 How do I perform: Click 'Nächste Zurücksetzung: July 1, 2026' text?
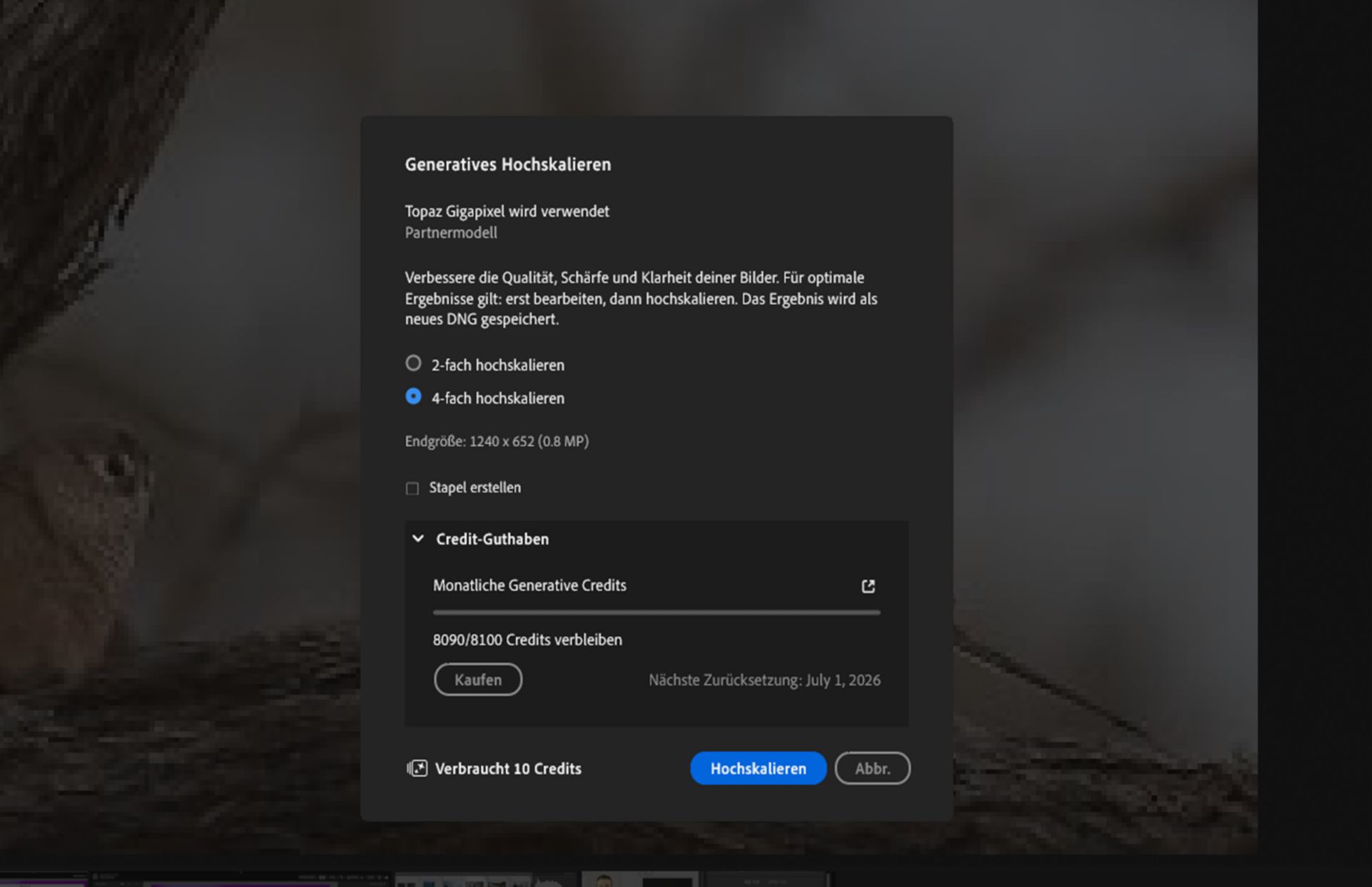[x=765, y=680]
